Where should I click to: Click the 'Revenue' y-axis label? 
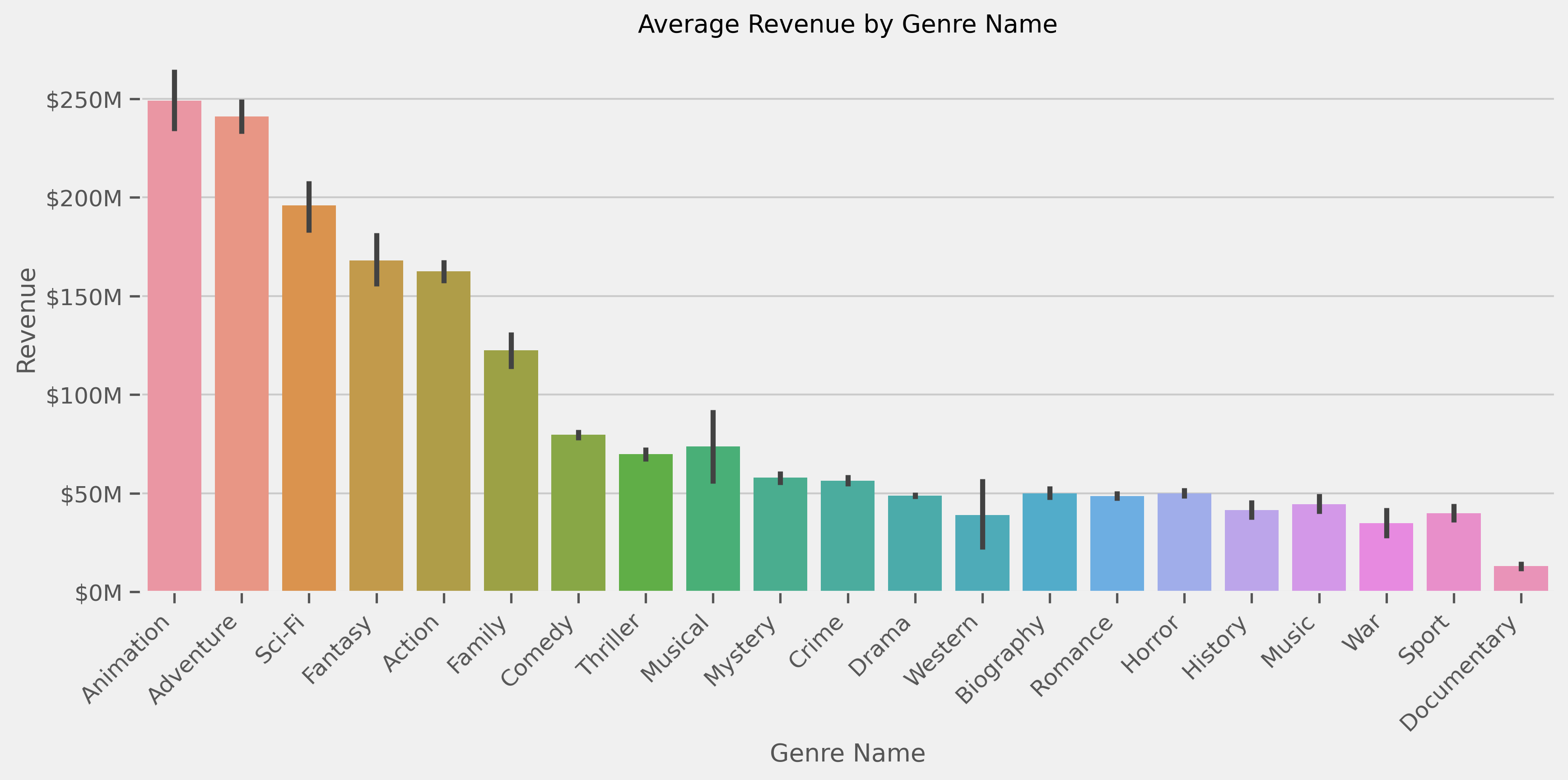coord(26,320)
